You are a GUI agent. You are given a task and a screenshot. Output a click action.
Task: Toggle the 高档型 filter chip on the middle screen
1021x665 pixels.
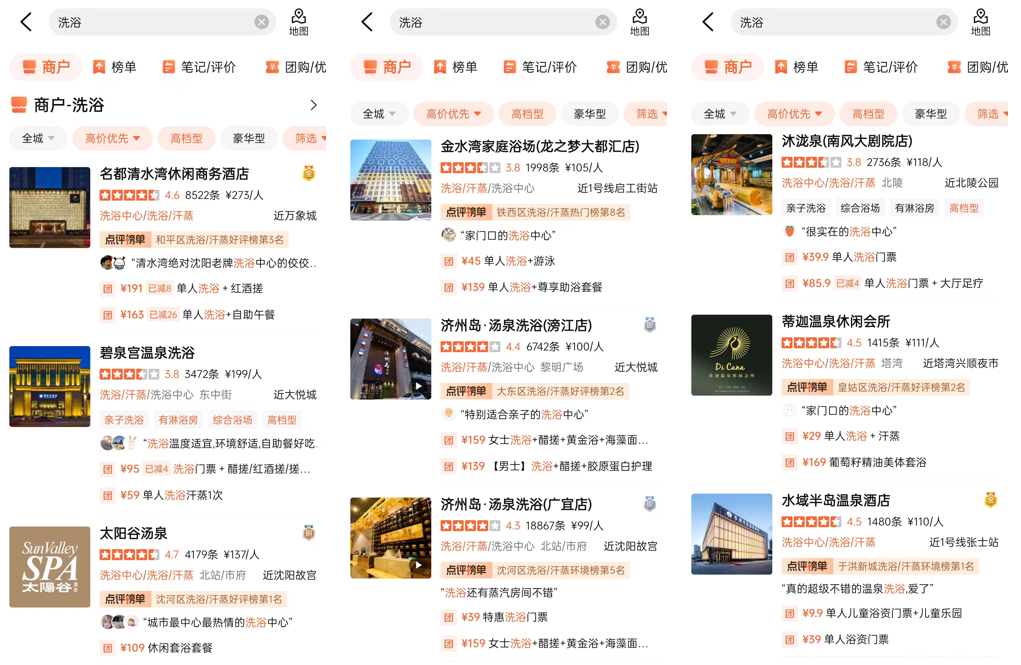[x=527, y=114]
